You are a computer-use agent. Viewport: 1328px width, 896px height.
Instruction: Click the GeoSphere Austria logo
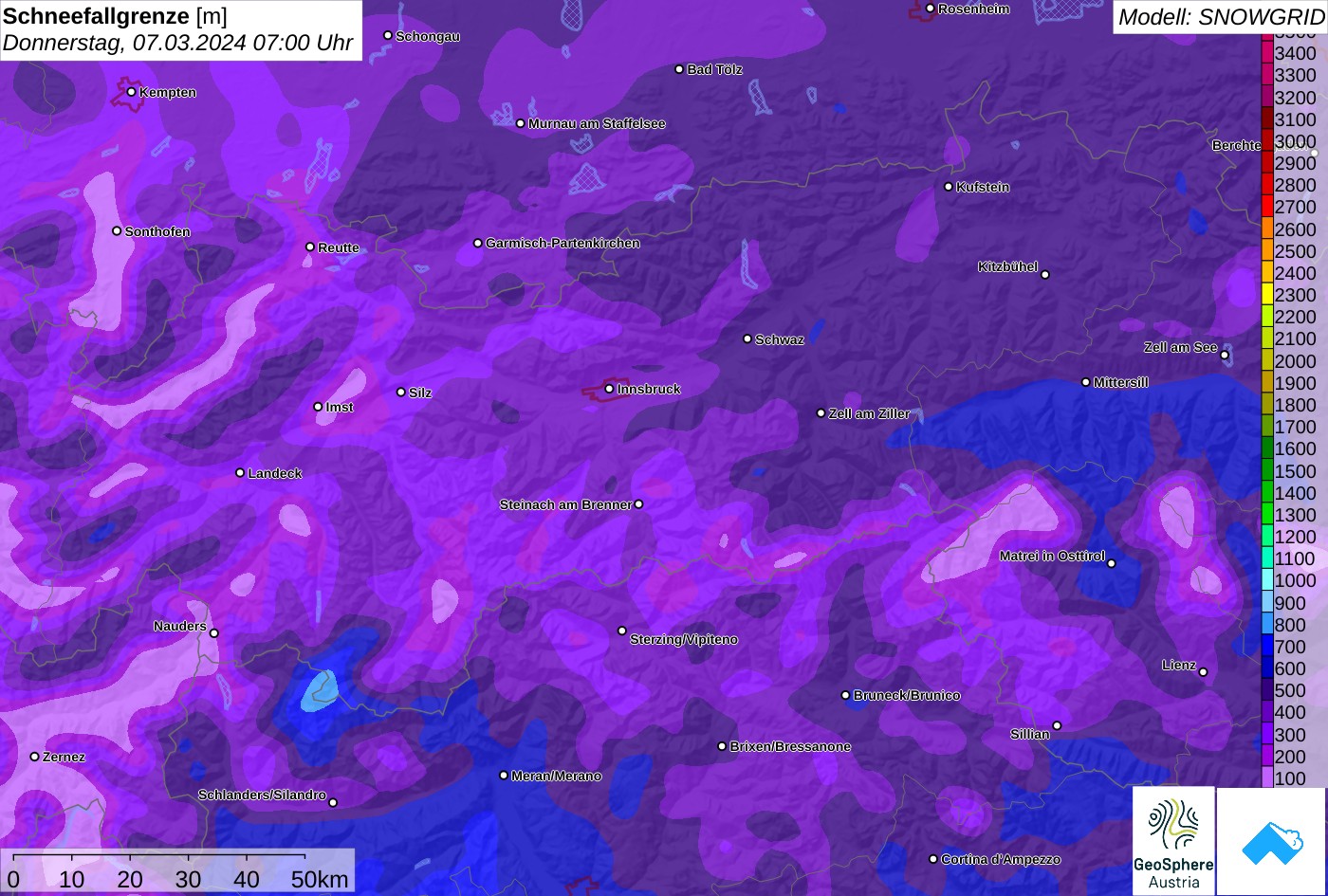[1173, 841]
